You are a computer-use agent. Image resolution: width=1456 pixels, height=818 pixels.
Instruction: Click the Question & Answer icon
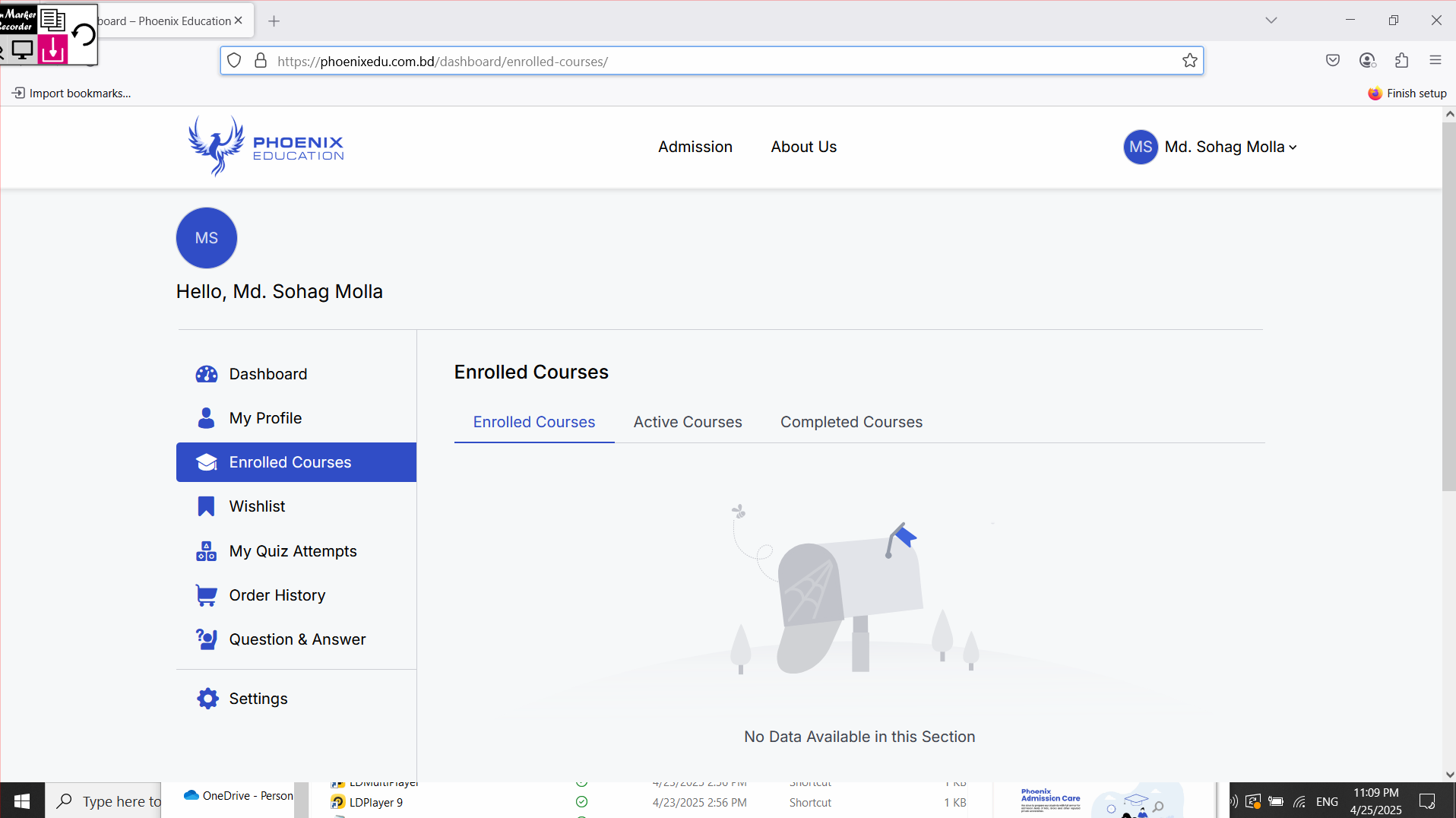pos(206,639)
